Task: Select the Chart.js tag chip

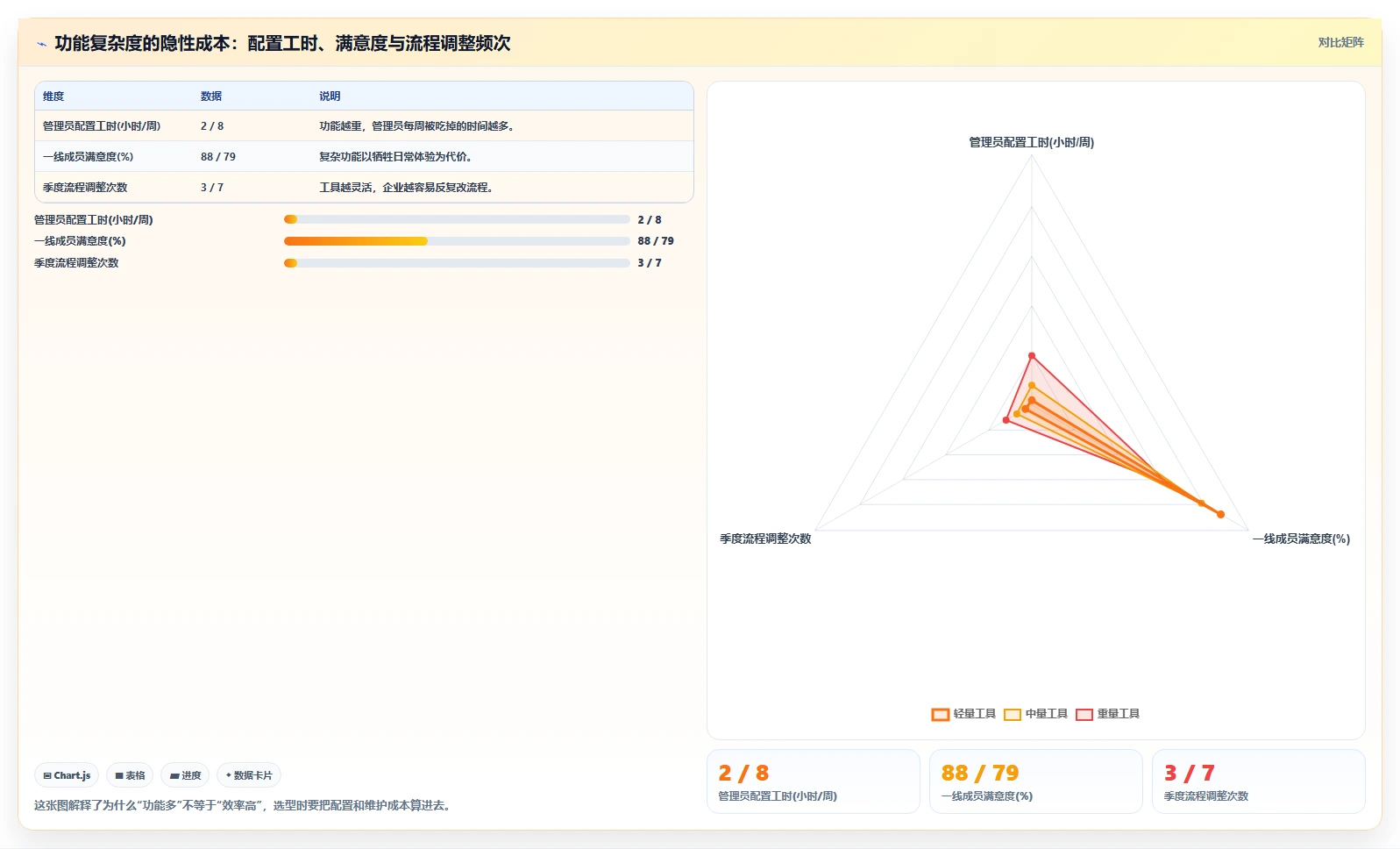Action: point(67,775)
